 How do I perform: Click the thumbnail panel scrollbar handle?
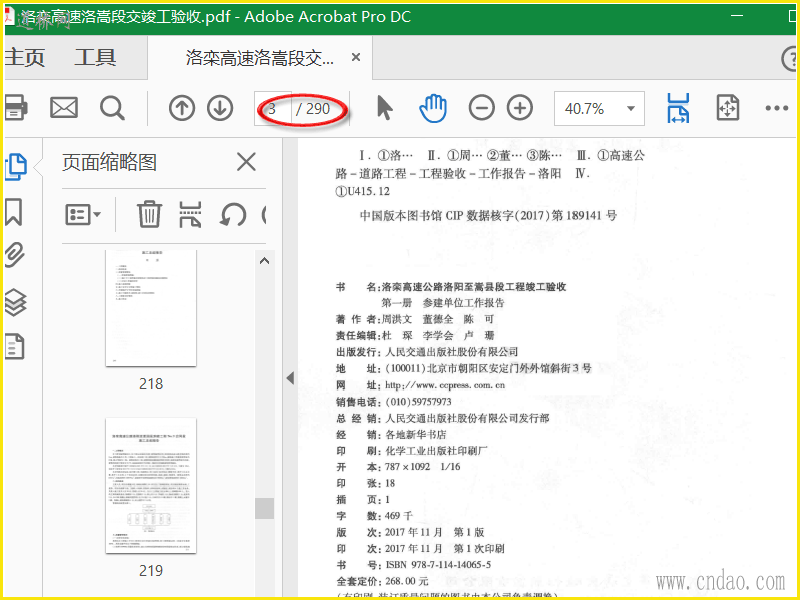click(264, 508)
